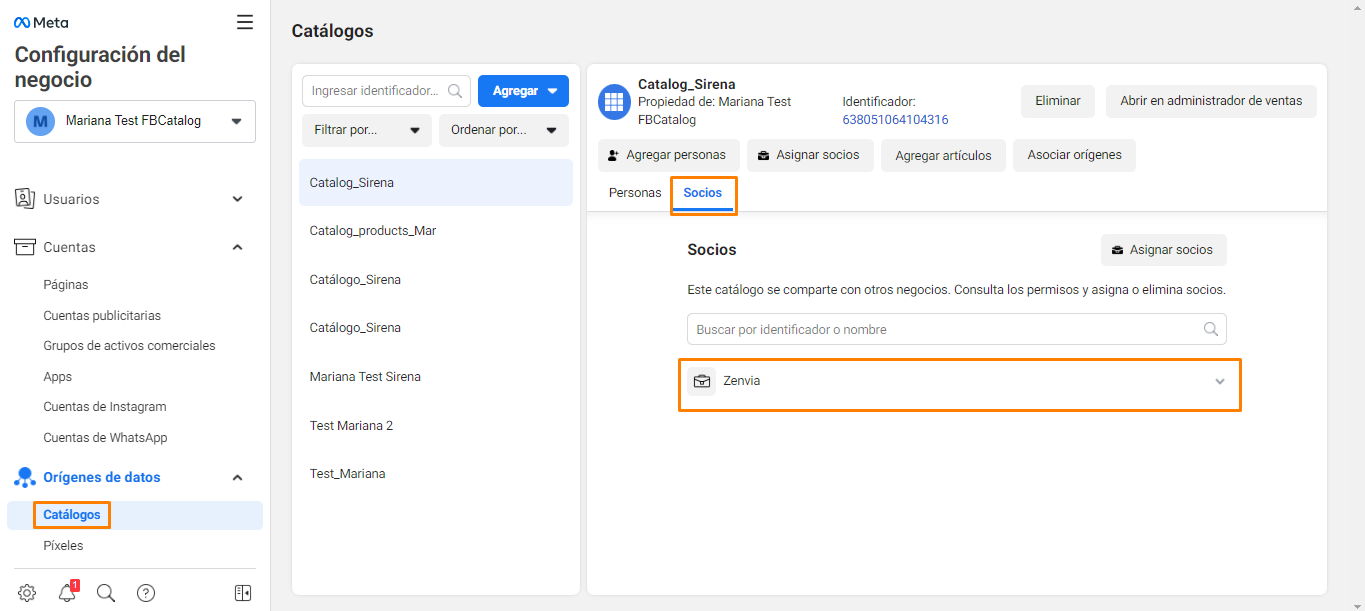Viewport: 1365px width, 611px height.
Task: Open the business account selector dropdown
Action: 135,121
